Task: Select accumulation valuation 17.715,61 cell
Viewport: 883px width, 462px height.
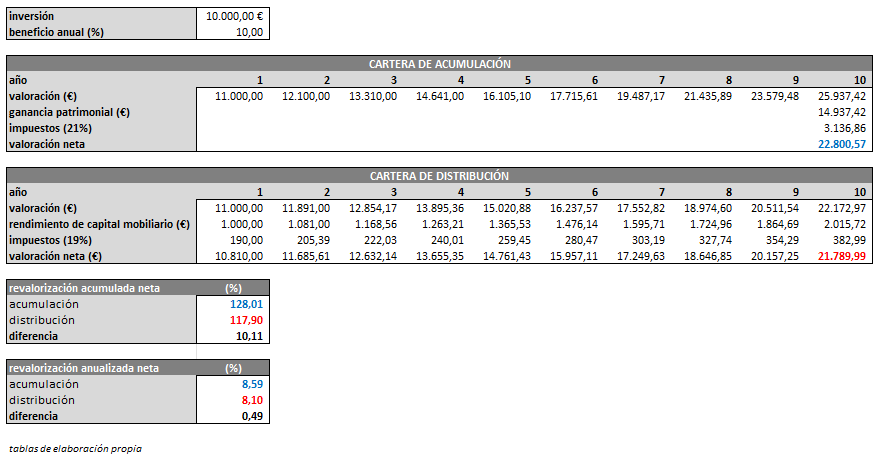Action: pyautogui.click(x=574, y=96)
